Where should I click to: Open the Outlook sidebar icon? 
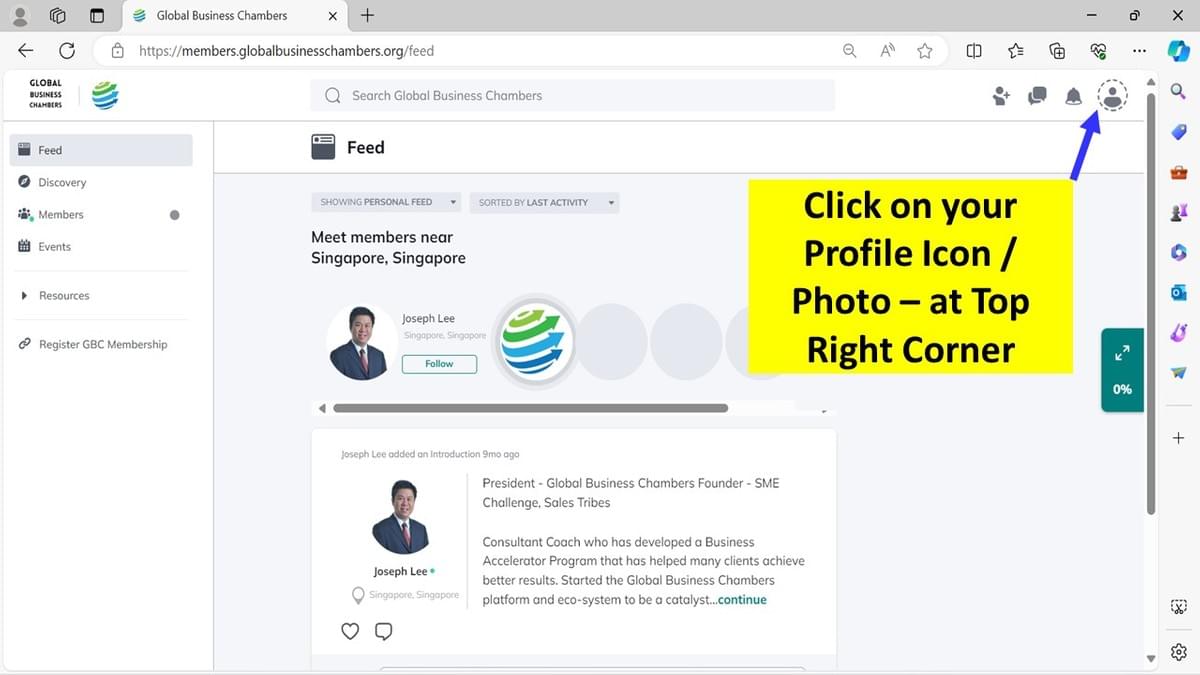pos(1179,292)
